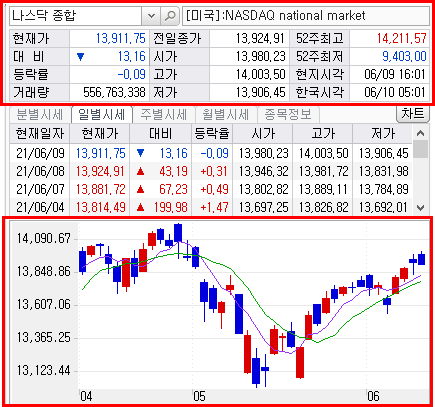The width and height of the screenshot is (435, 407).
Task: Click the [미국]:NASDAQ national market field
Action: coord(306,16)
